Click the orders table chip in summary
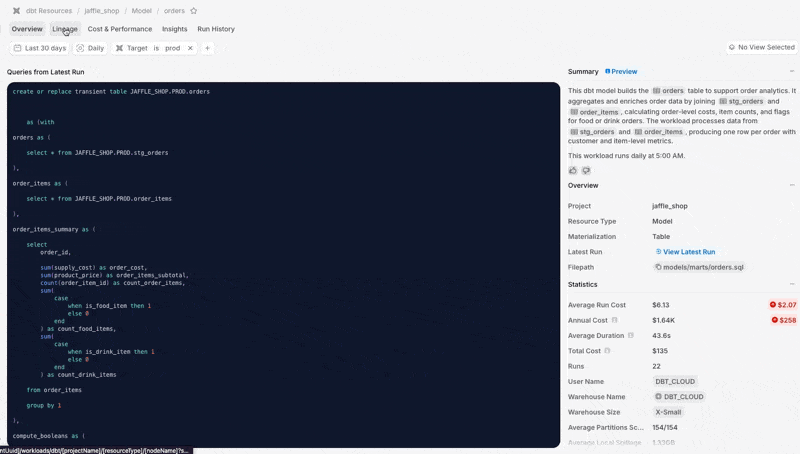Image resolution: width=800 pixels, height=454 pixels. [x=668, y=91]
